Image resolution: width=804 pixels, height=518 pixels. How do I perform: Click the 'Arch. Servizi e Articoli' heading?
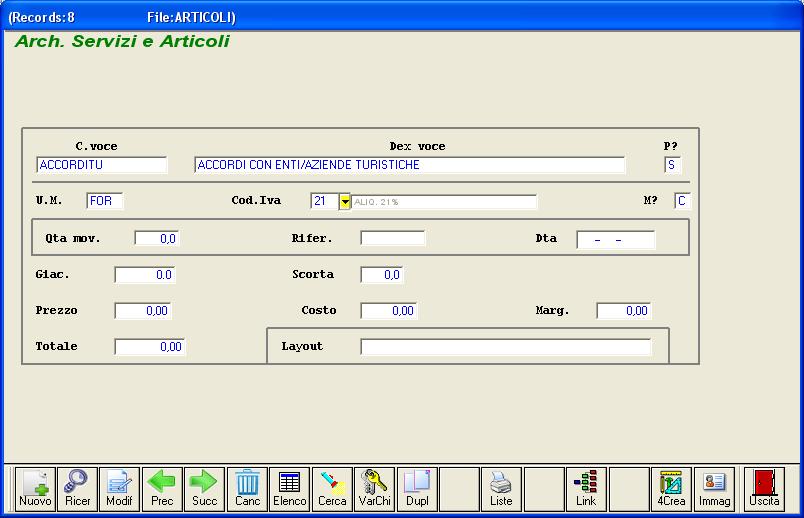pyautogui.click(x=123, y=41)
